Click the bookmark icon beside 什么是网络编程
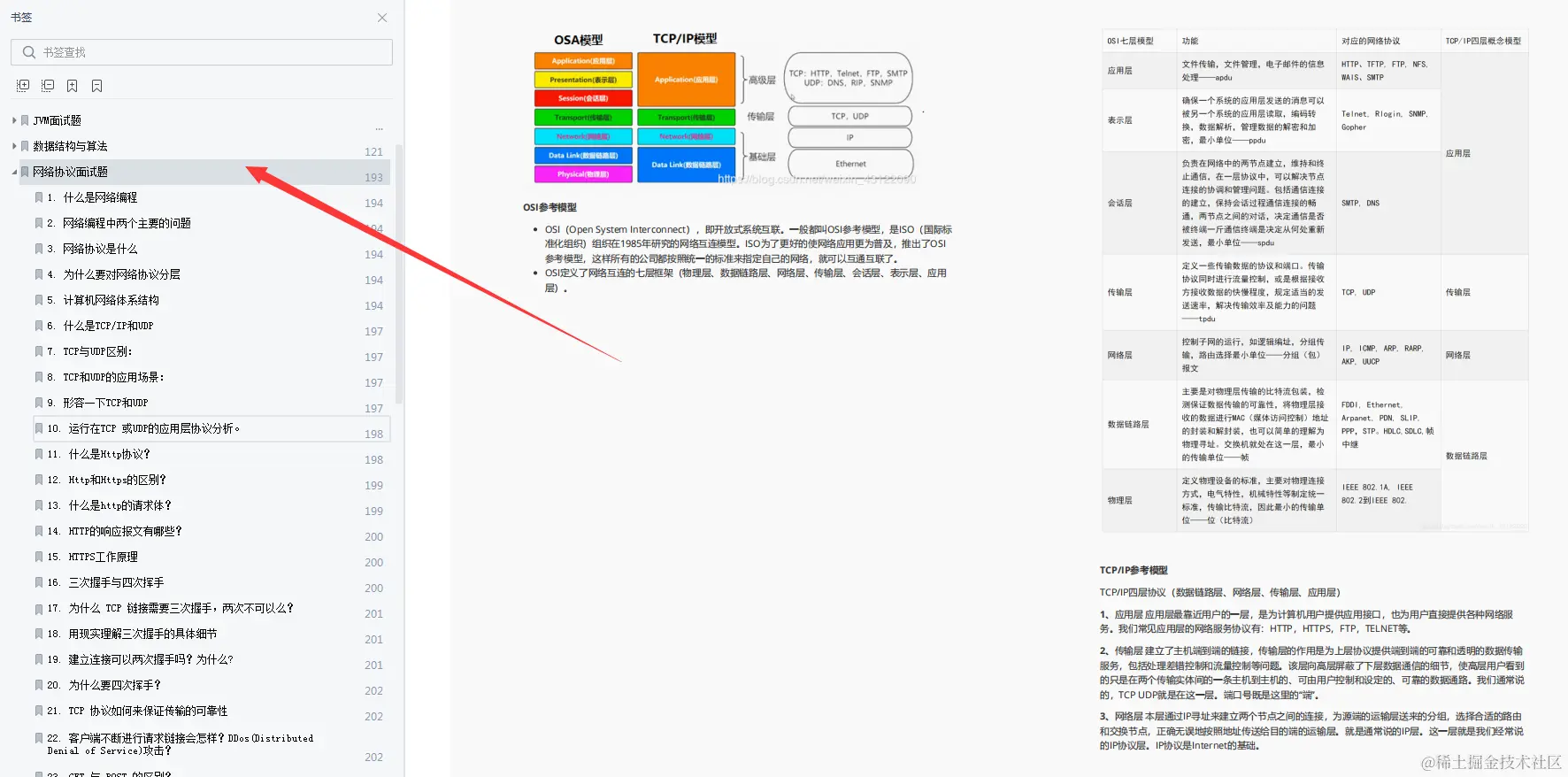 click(x=39, y=197)
